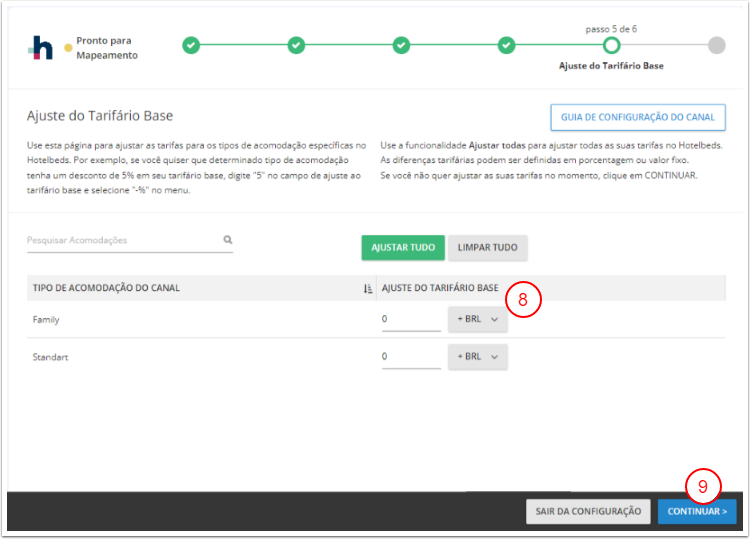Click the third completed step checkmark

(401, 45)
